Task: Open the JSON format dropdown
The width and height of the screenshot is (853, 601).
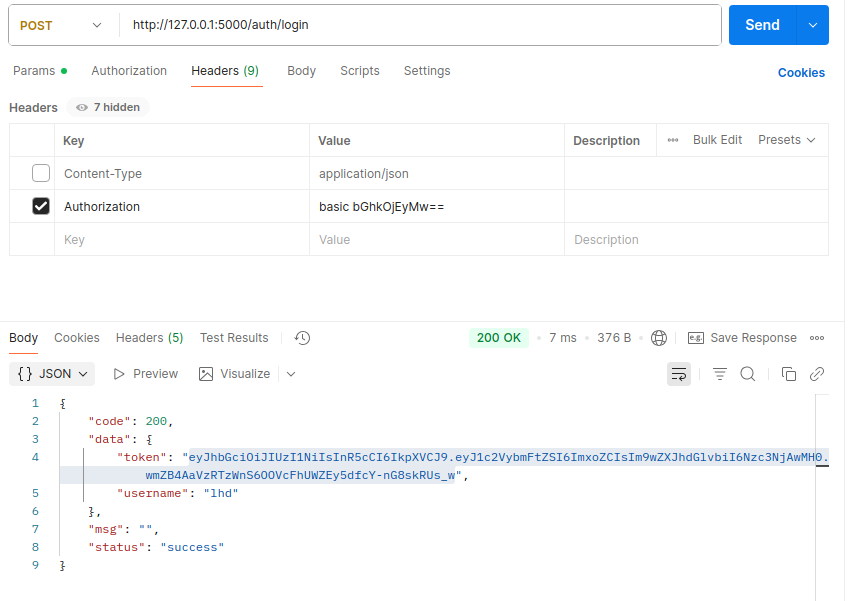Action: pyautogui.click(x=52, y=374)
